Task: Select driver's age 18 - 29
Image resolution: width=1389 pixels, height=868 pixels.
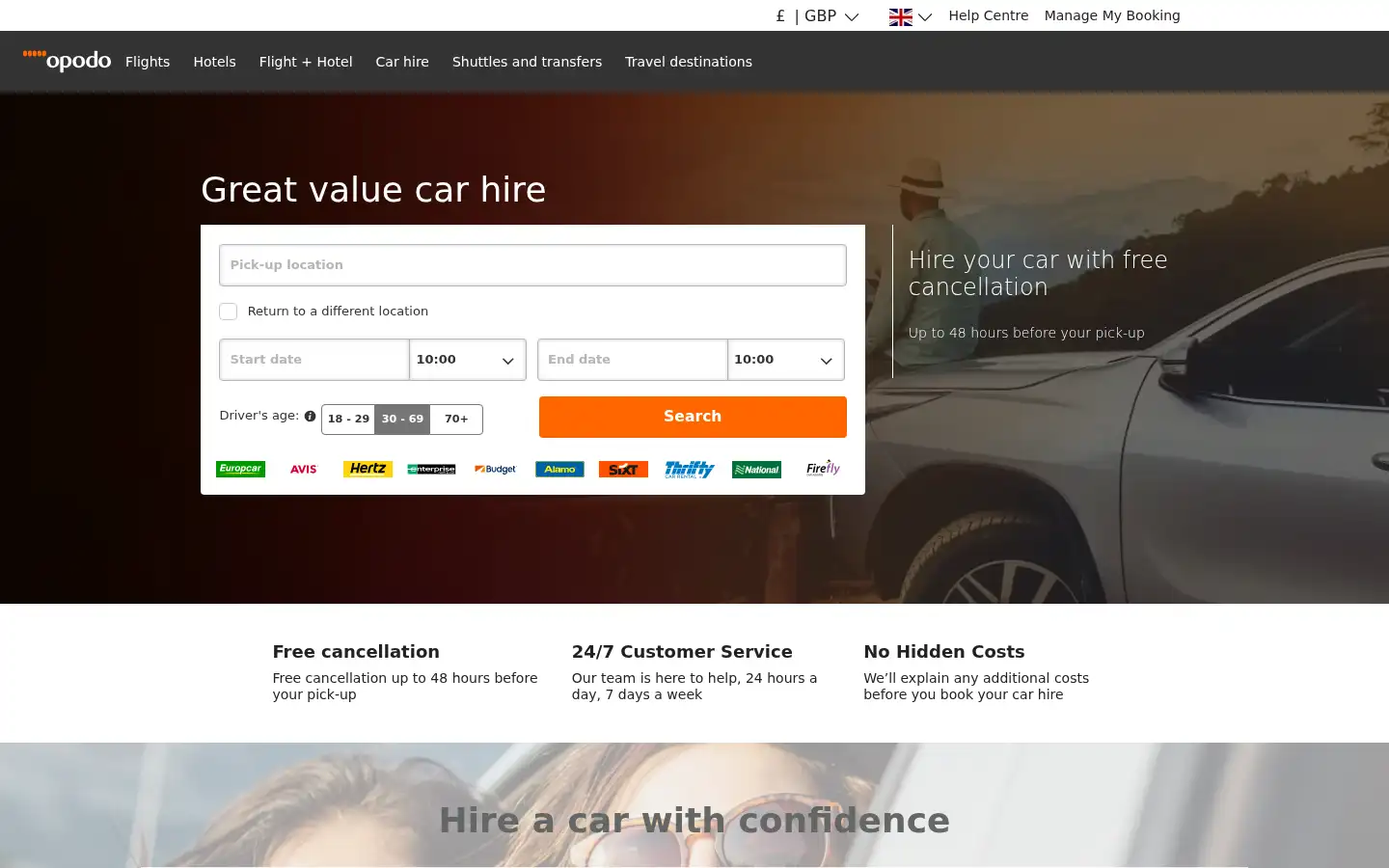Action: pos(348,420)
